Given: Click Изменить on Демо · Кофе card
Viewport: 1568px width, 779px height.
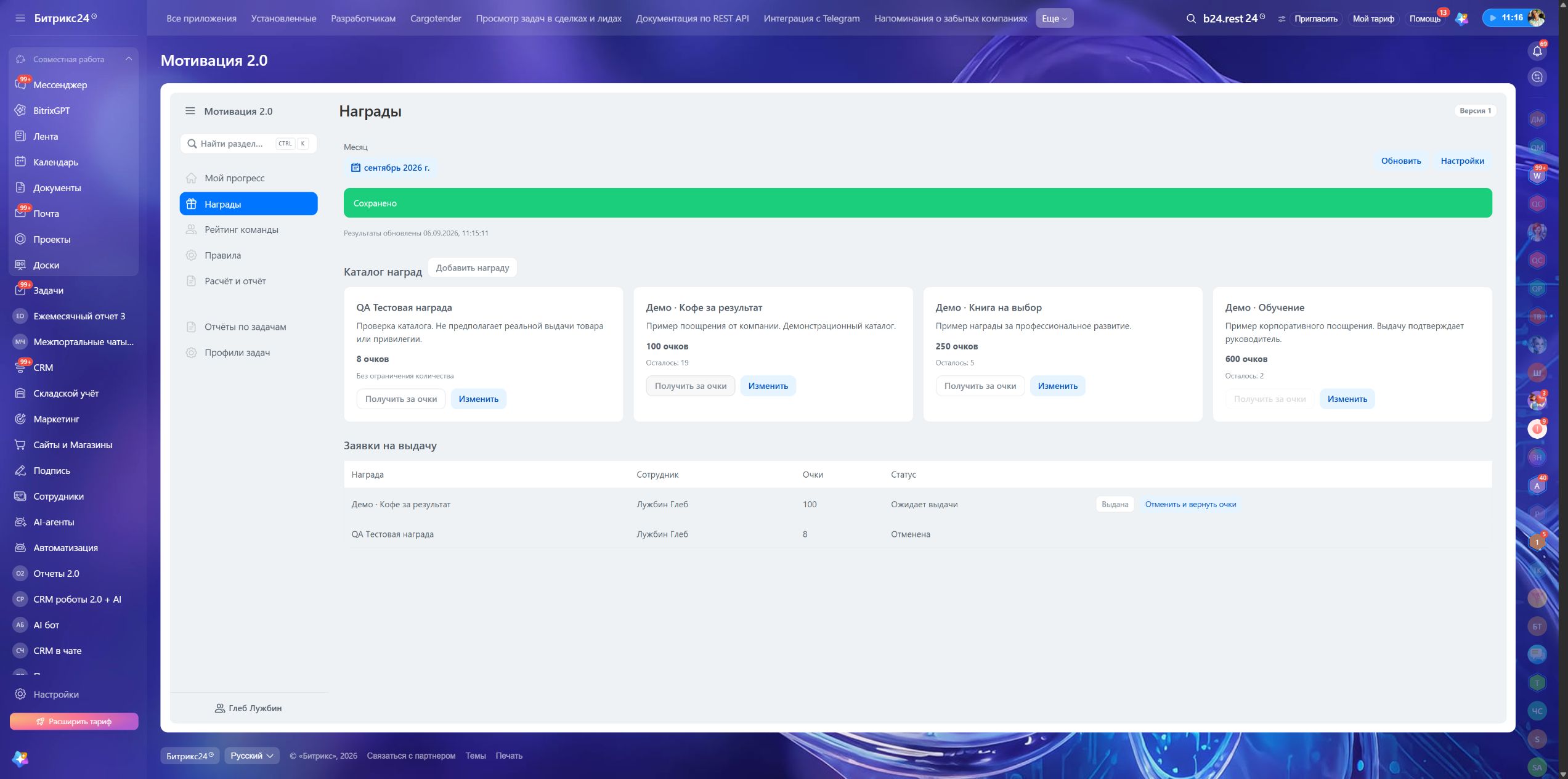Looking at the screenshot, I should point(768,386).
